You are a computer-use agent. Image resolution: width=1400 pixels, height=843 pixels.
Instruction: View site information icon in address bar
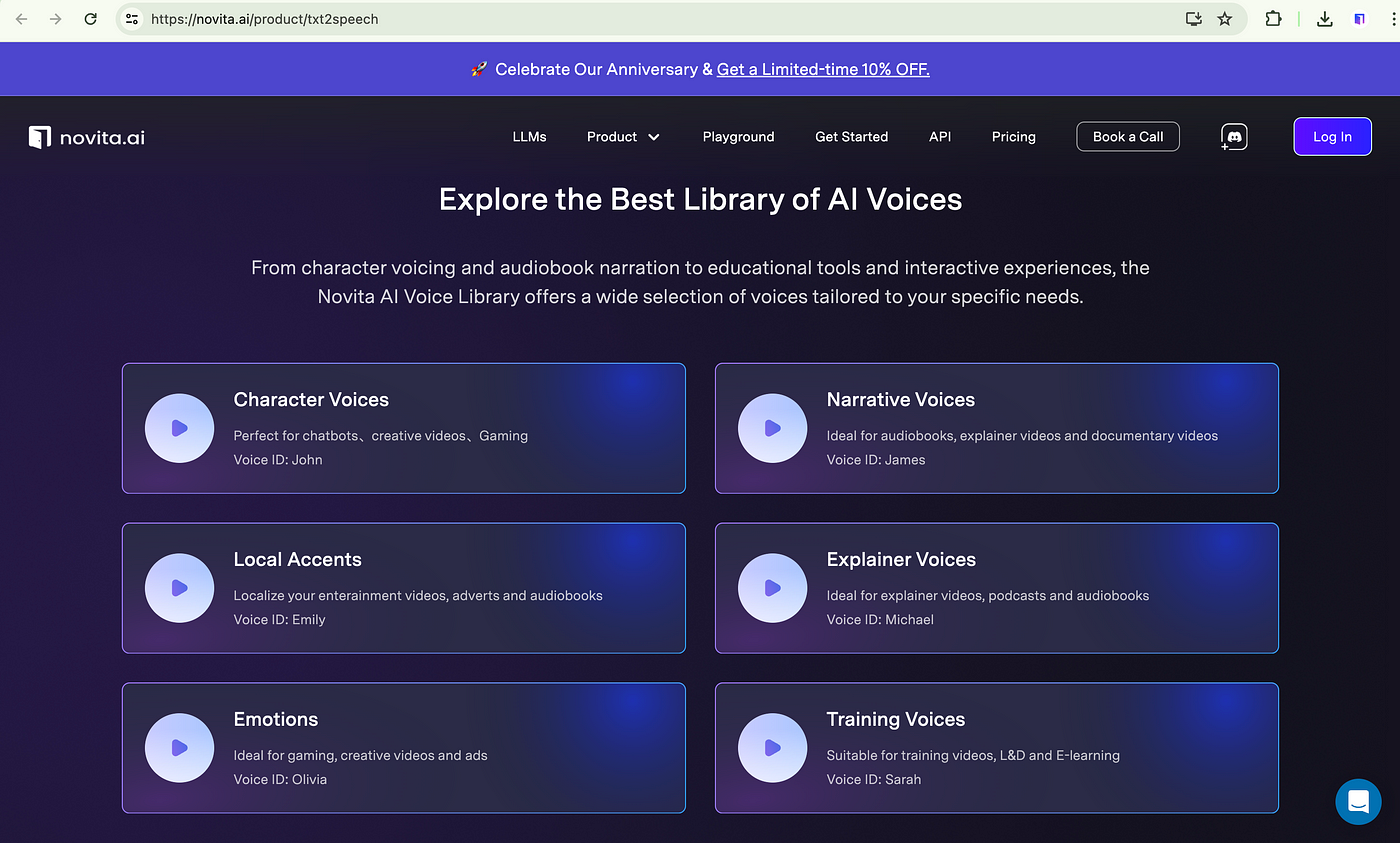[132, 19]
